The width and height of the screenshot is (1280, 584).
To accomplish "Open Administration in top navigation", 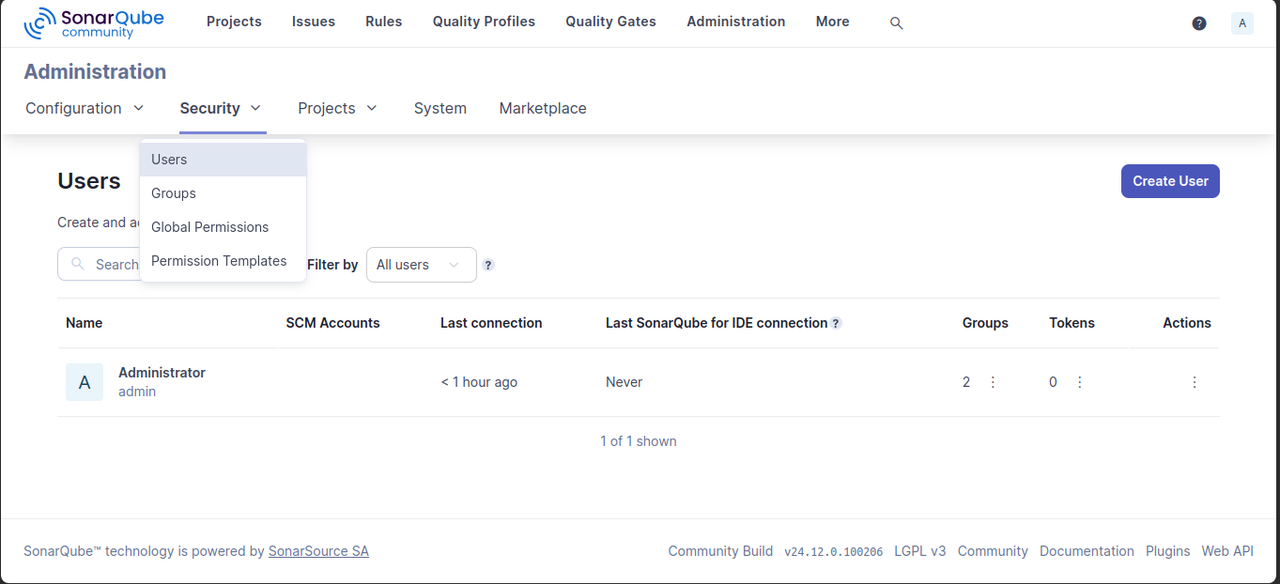I will pyautogui.click(x=736, y=21).
